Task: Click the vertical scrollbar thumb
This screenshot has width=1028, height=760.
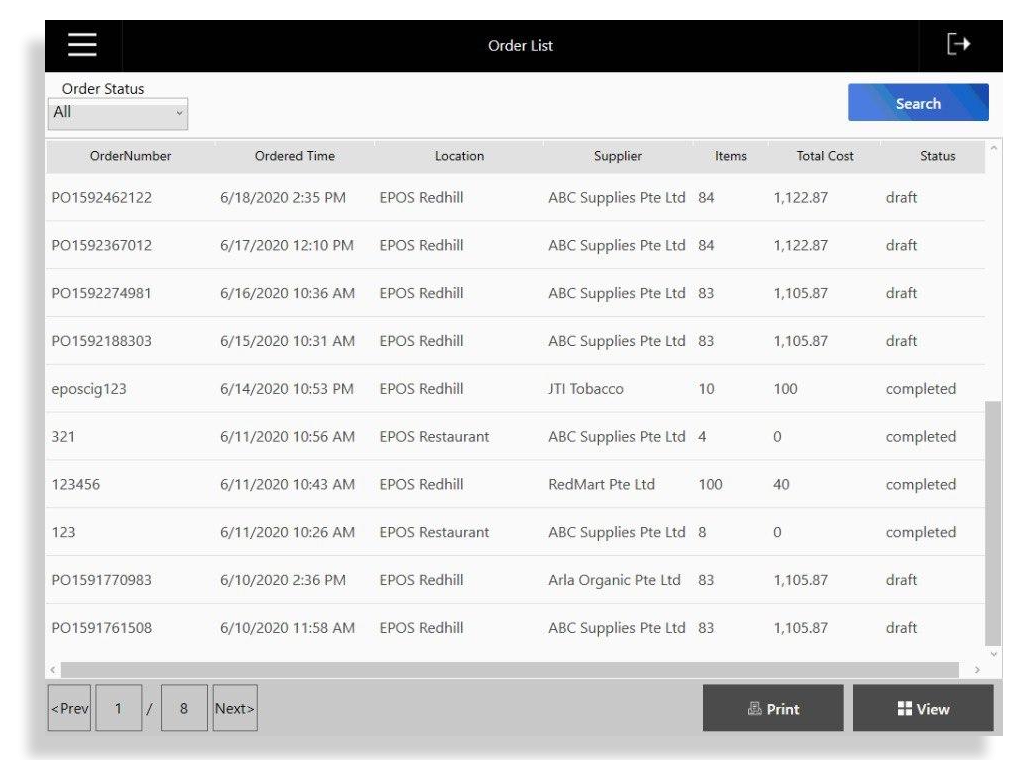Action: (x=993, y=523)
